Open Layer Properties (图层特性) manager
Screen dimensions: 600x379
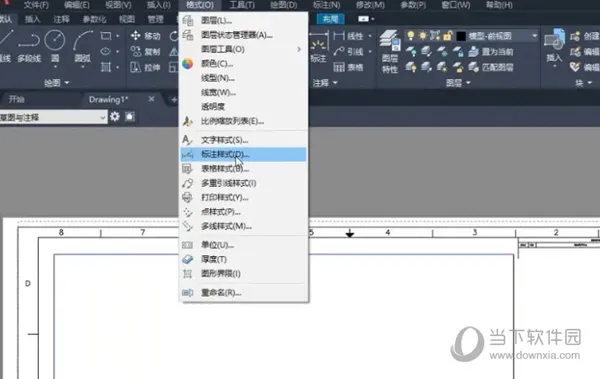pos(390,51)
